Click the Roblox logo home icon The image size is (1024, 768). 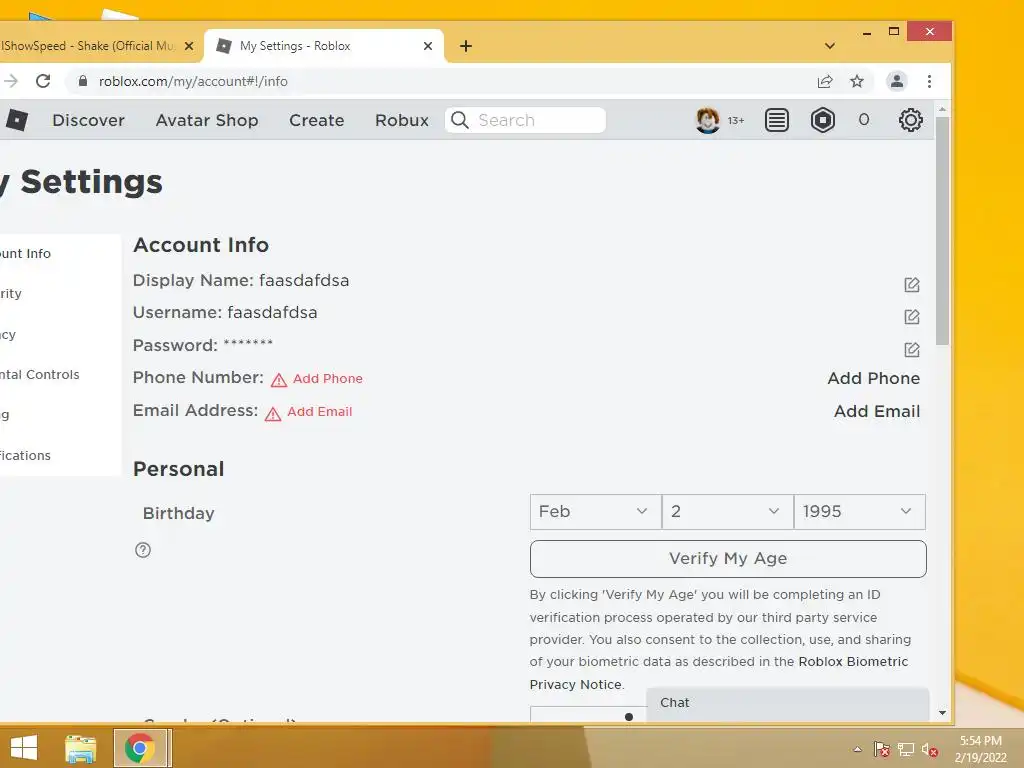(16, 120)
